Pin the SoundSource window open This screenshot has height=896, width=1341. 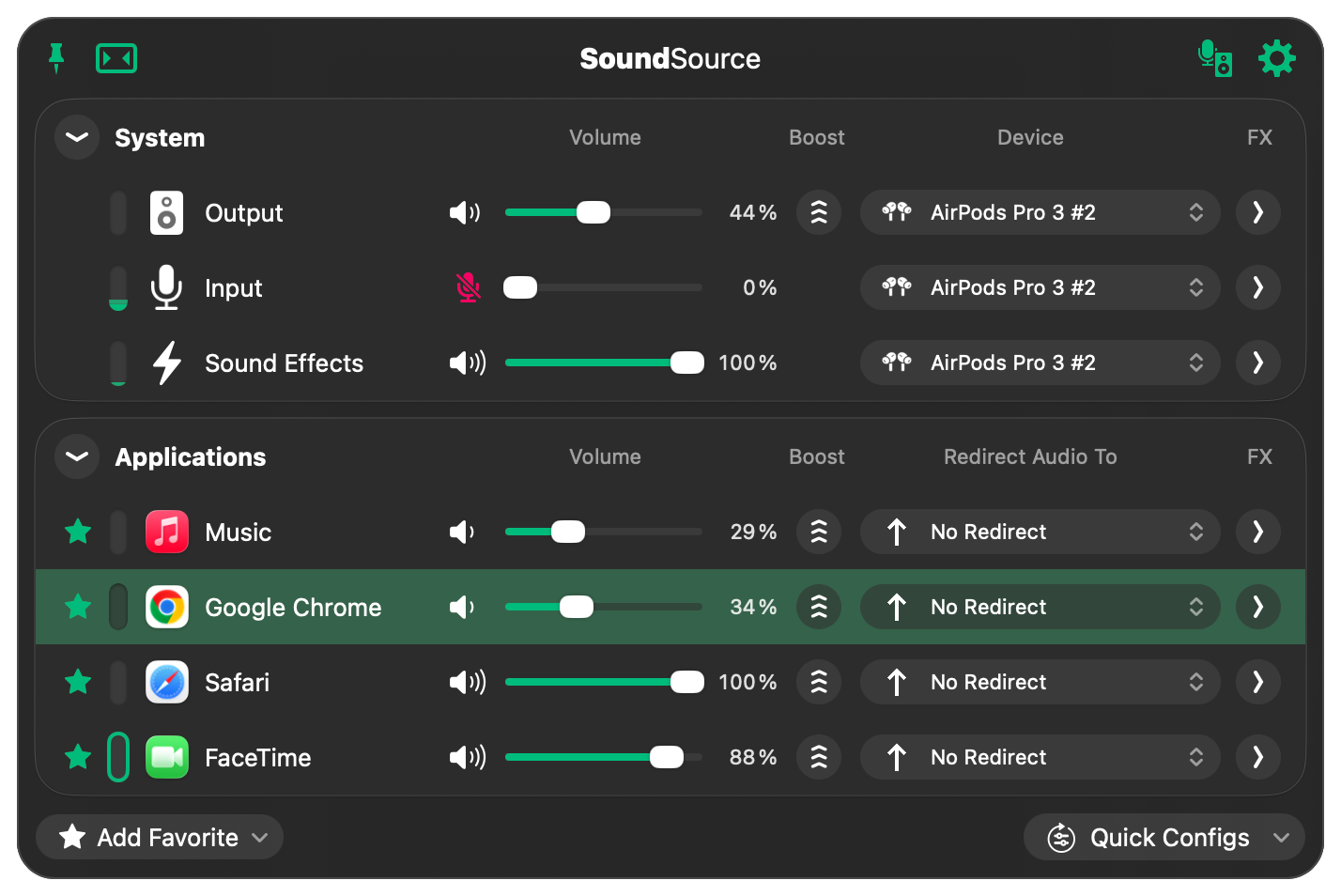pos(56,58)
